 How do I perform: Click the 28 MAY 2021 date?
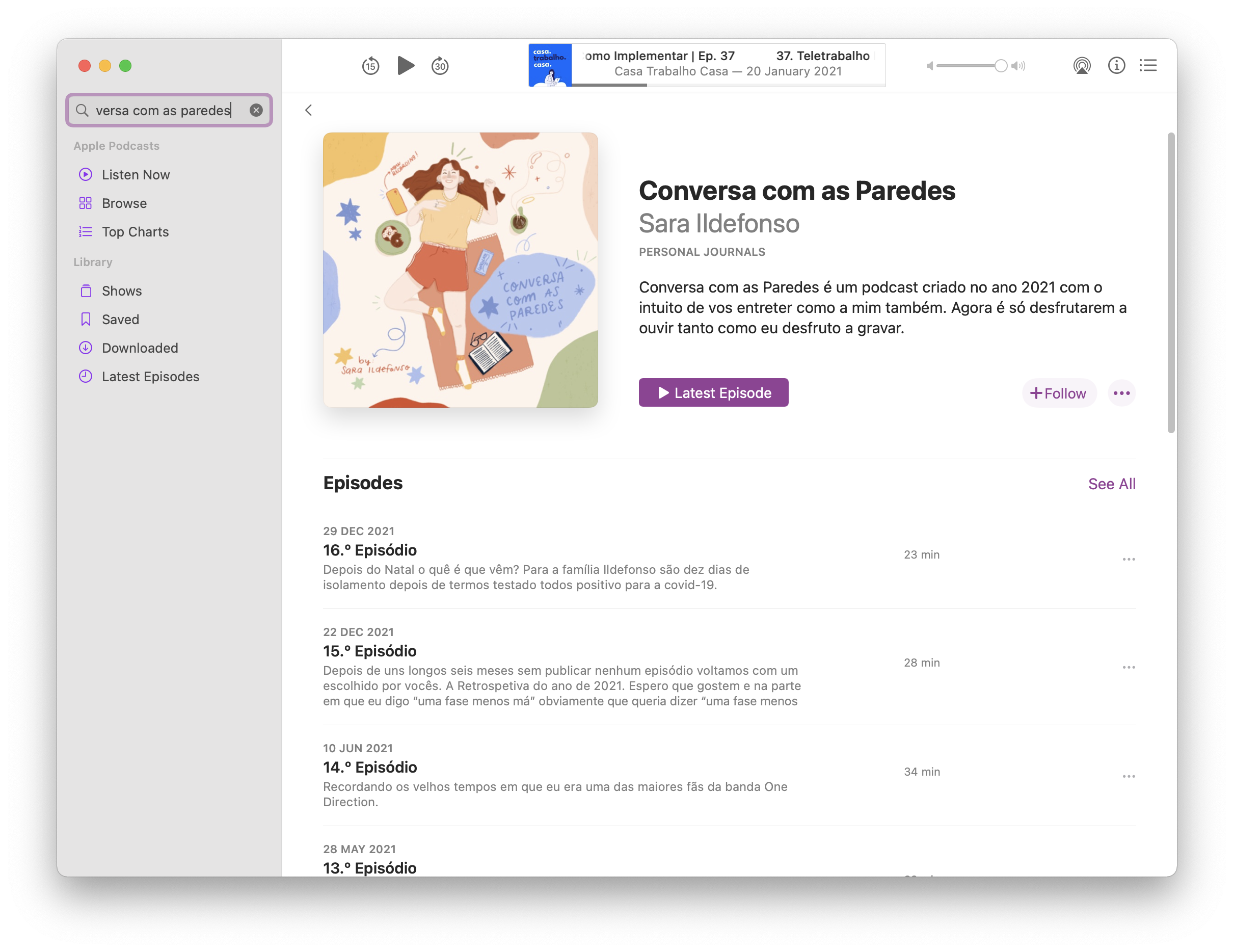359,849
